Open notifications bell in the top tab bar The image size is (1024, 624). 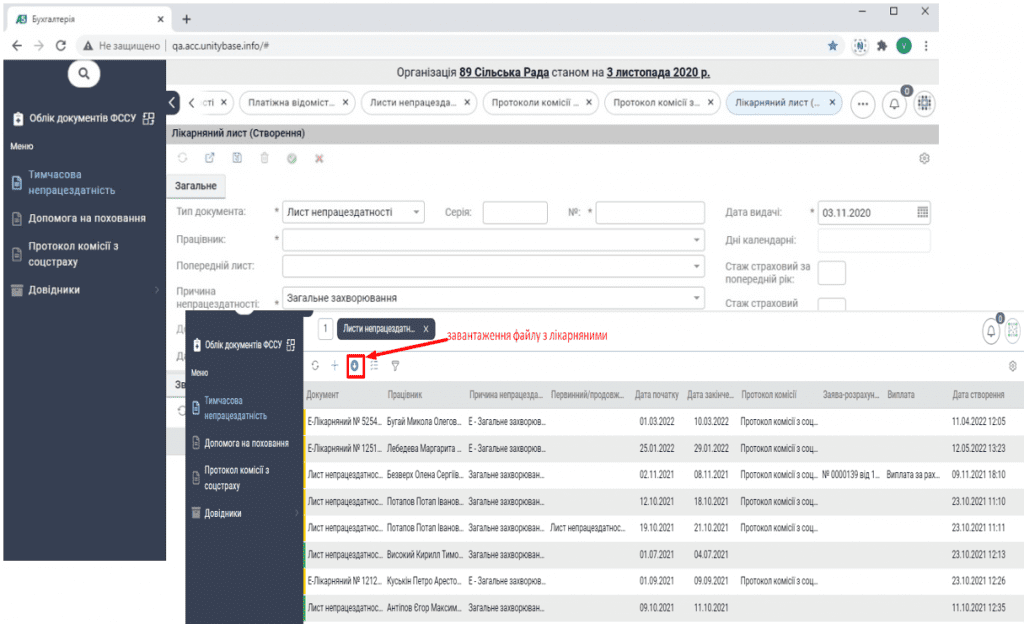click(x=893, y=104)
